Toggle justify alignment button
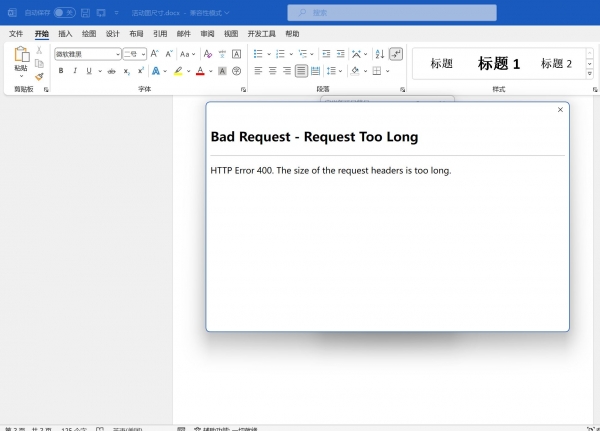 click(x=301, y=71)
